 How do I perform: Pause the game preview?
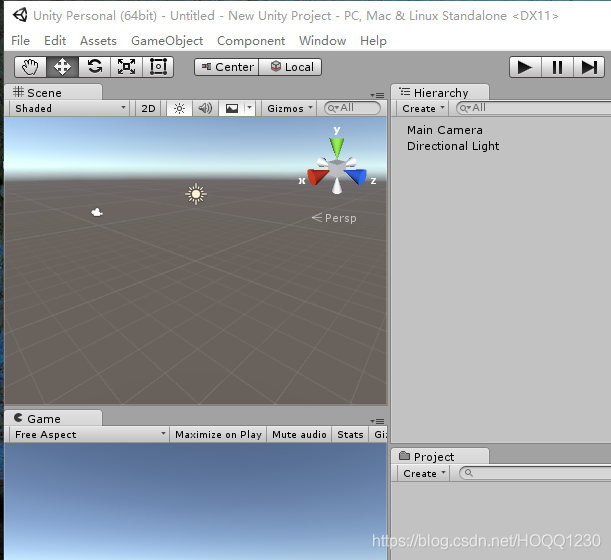[557, 67]
